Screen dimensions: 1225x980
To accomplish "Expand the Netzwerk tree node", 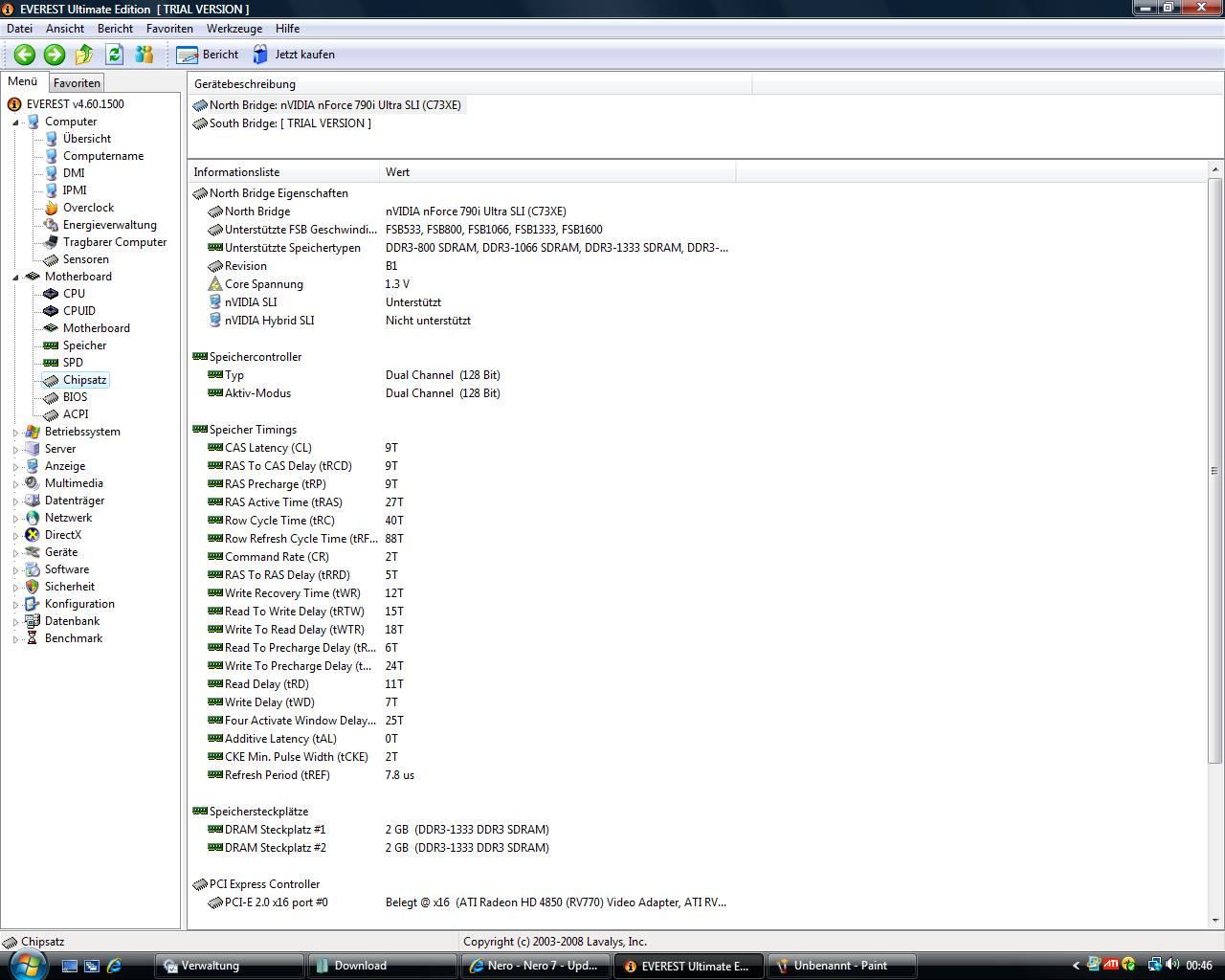I will tap(15, 519).
